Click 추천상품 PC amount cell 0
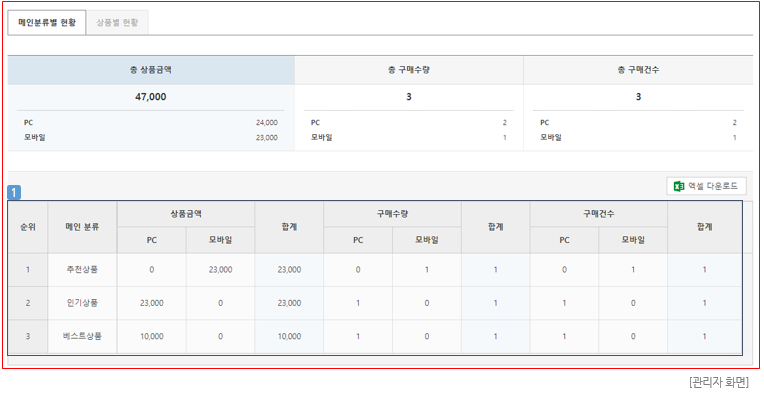The width and height of the screenshot is (764, 395). 152,269
